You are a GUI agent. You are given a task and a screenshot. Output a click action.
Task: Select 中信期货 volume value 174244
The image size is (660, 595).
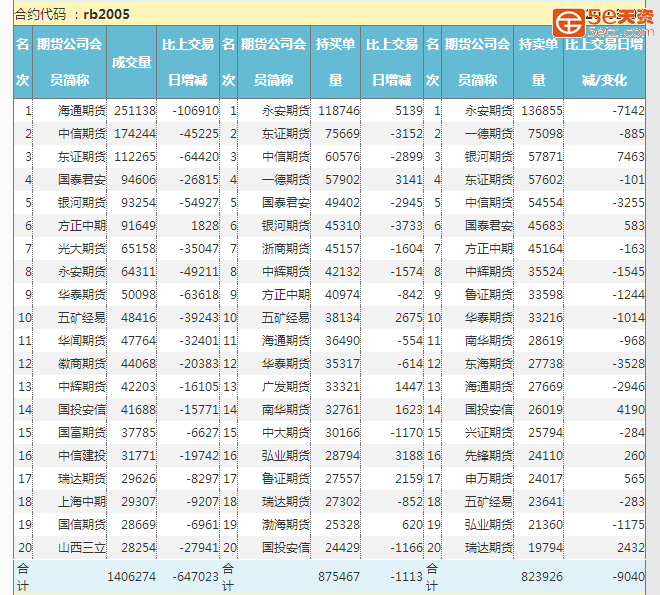point(135,134)
